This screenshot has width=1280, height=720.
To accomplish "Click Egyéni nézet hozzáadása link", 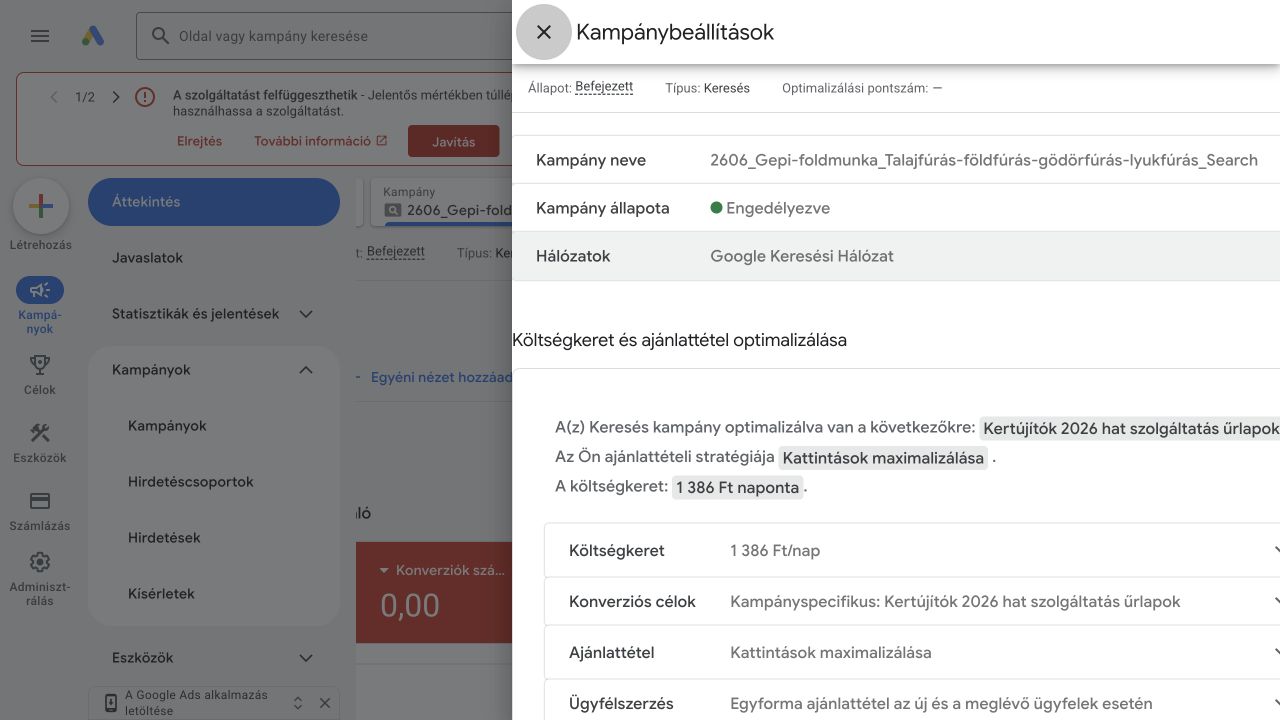I will (440, 378).
